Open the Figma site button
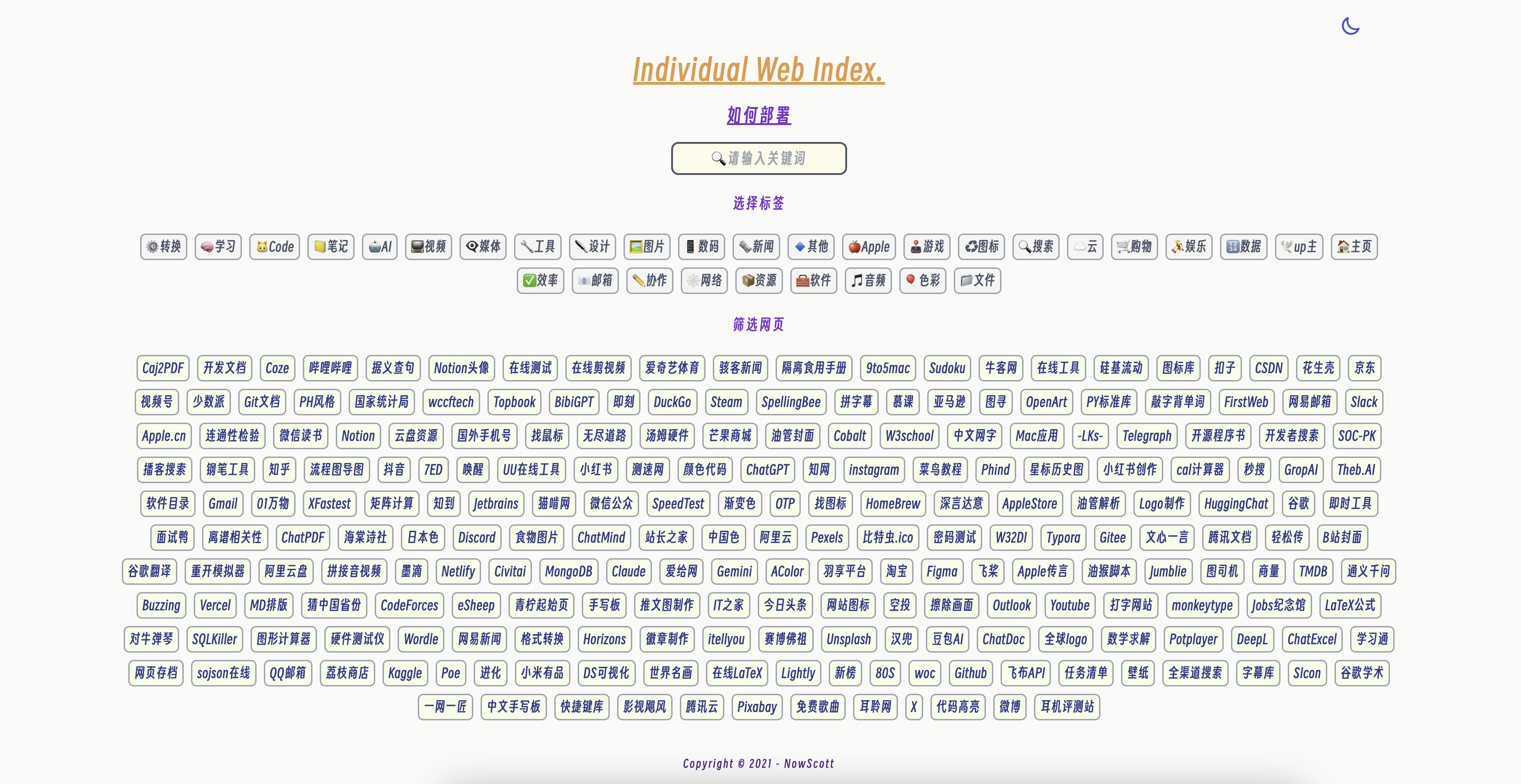Screen dimensions: 1521x784 [942, 572]
